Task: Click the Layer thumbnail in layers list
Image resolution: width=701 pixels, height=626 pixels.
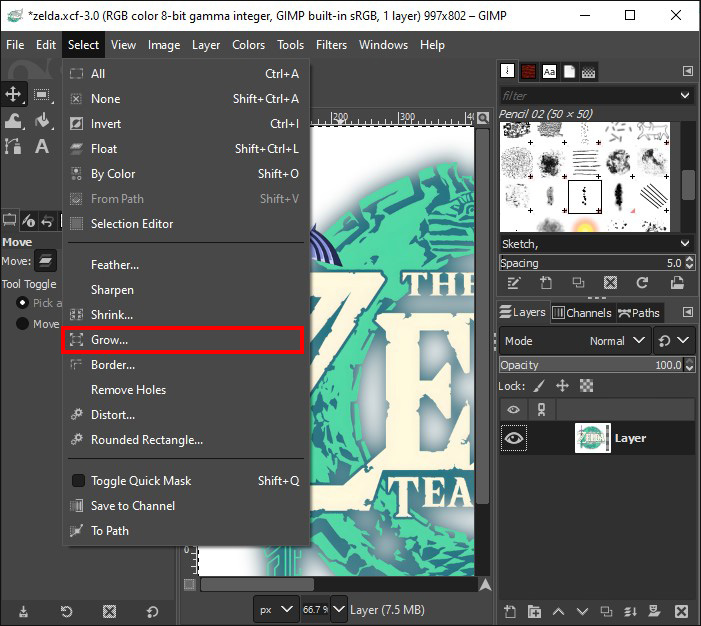Action: tap(592, 438)
